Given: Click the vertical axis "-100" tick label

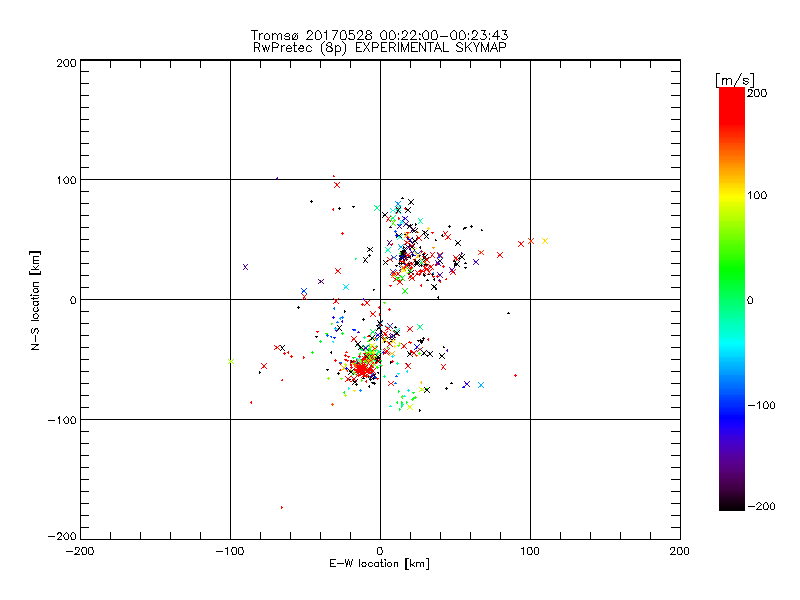Looking at the screenshot, I should pyautogui.click(x=62, y=420).
